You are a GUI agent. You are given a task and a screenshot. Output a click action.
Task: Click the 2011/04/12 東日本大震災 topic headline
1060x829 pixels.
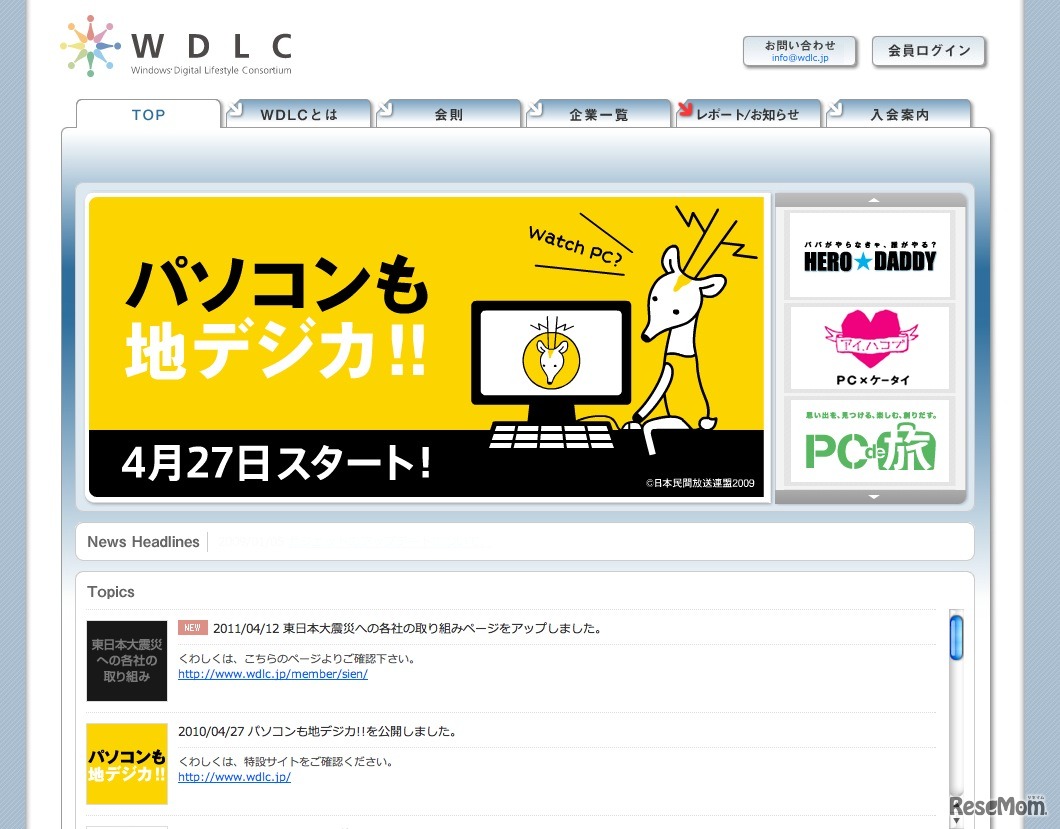(407, 628)
